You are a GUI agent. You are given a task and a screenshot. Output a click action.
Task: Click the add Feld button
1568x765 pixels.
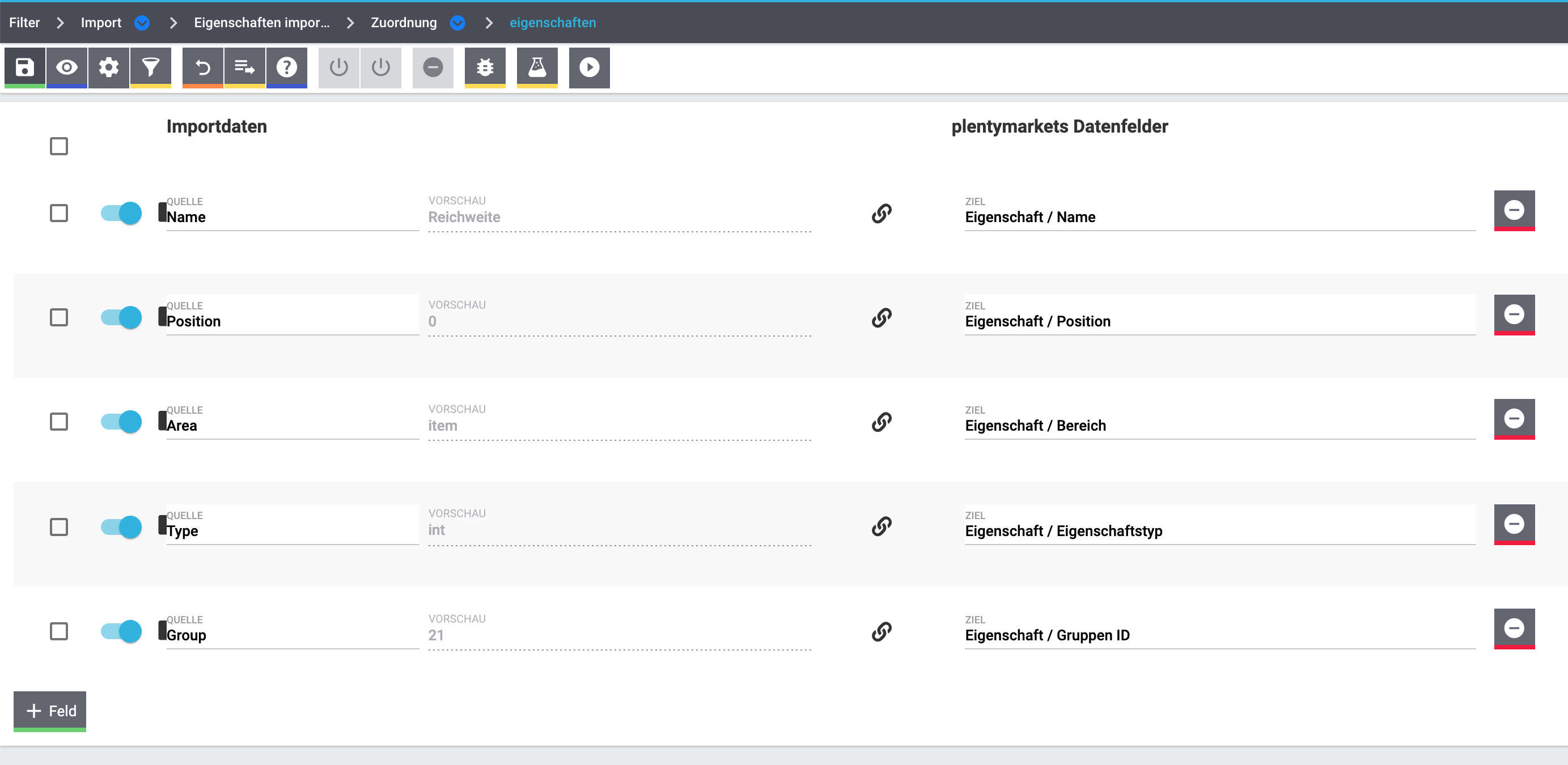point(50,710)
